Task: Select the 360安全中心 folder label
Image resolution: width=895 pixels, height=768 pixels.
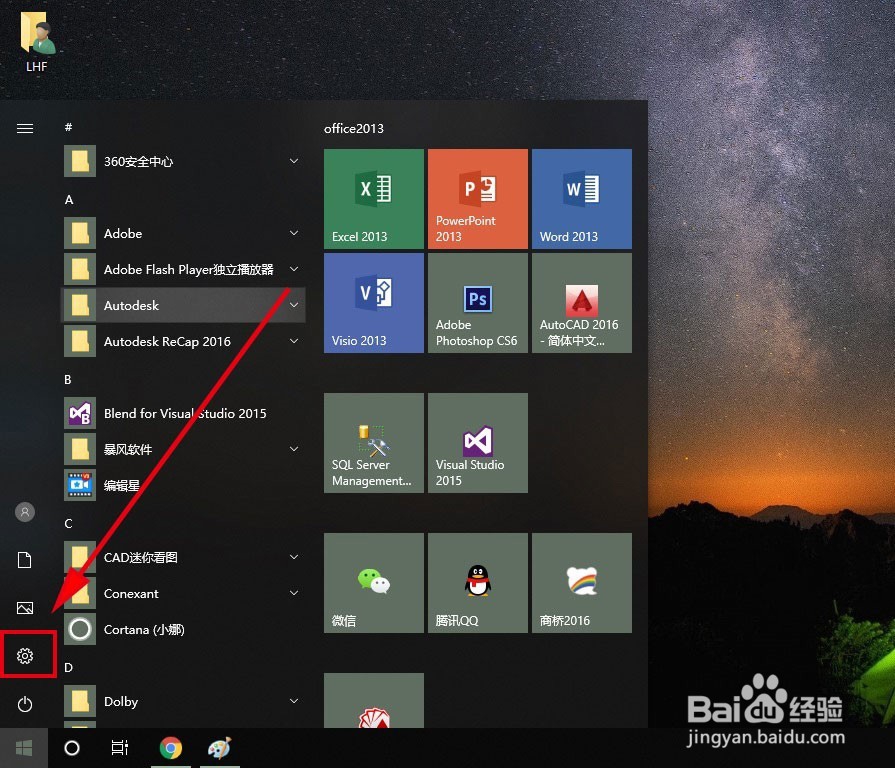Action: (x=138, y=161)
